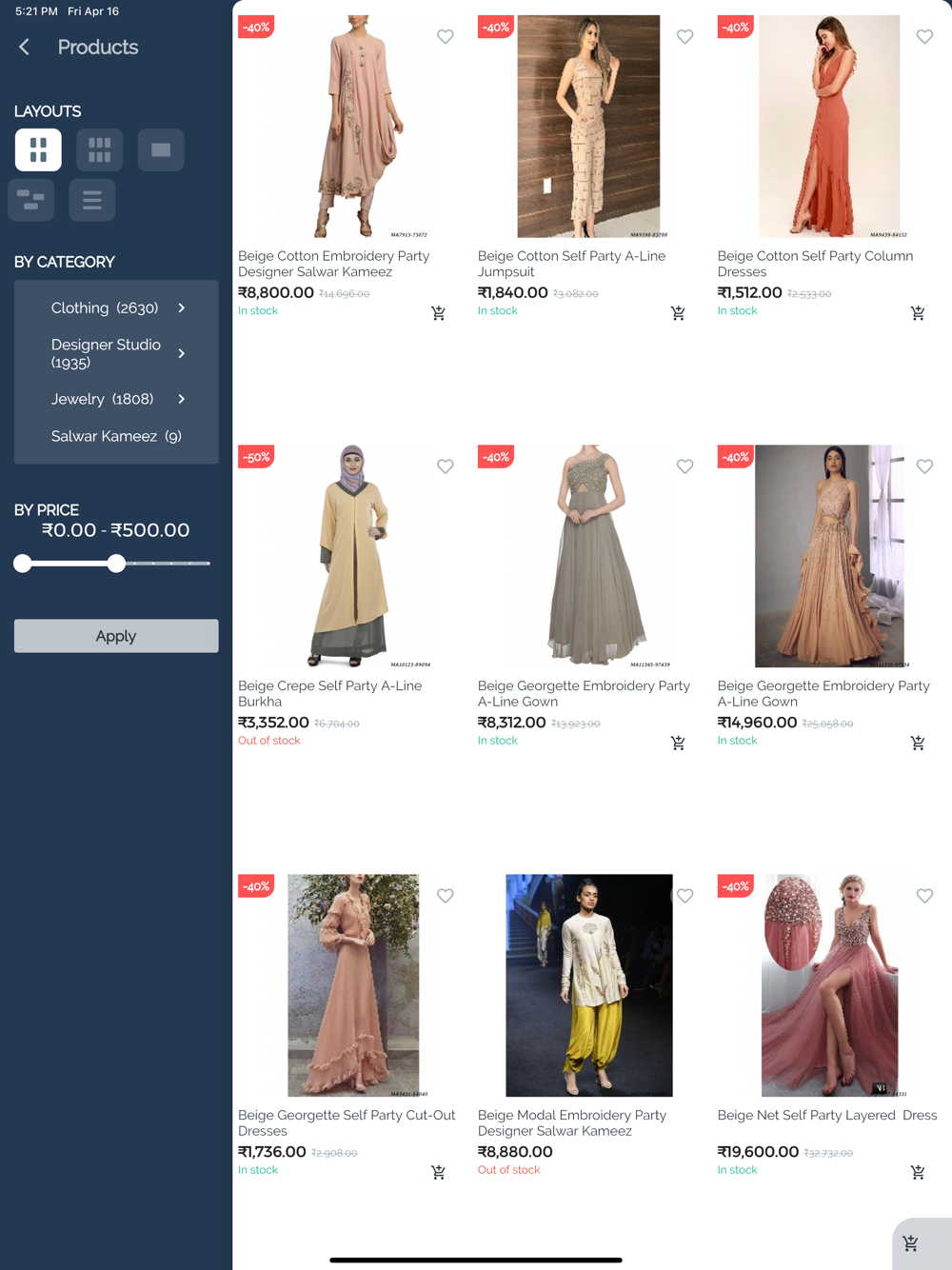Add the ₹1,840.00 Jumpsuit to cart
The width and height of the screenshot is (952, 1270).
click(678, 313)
